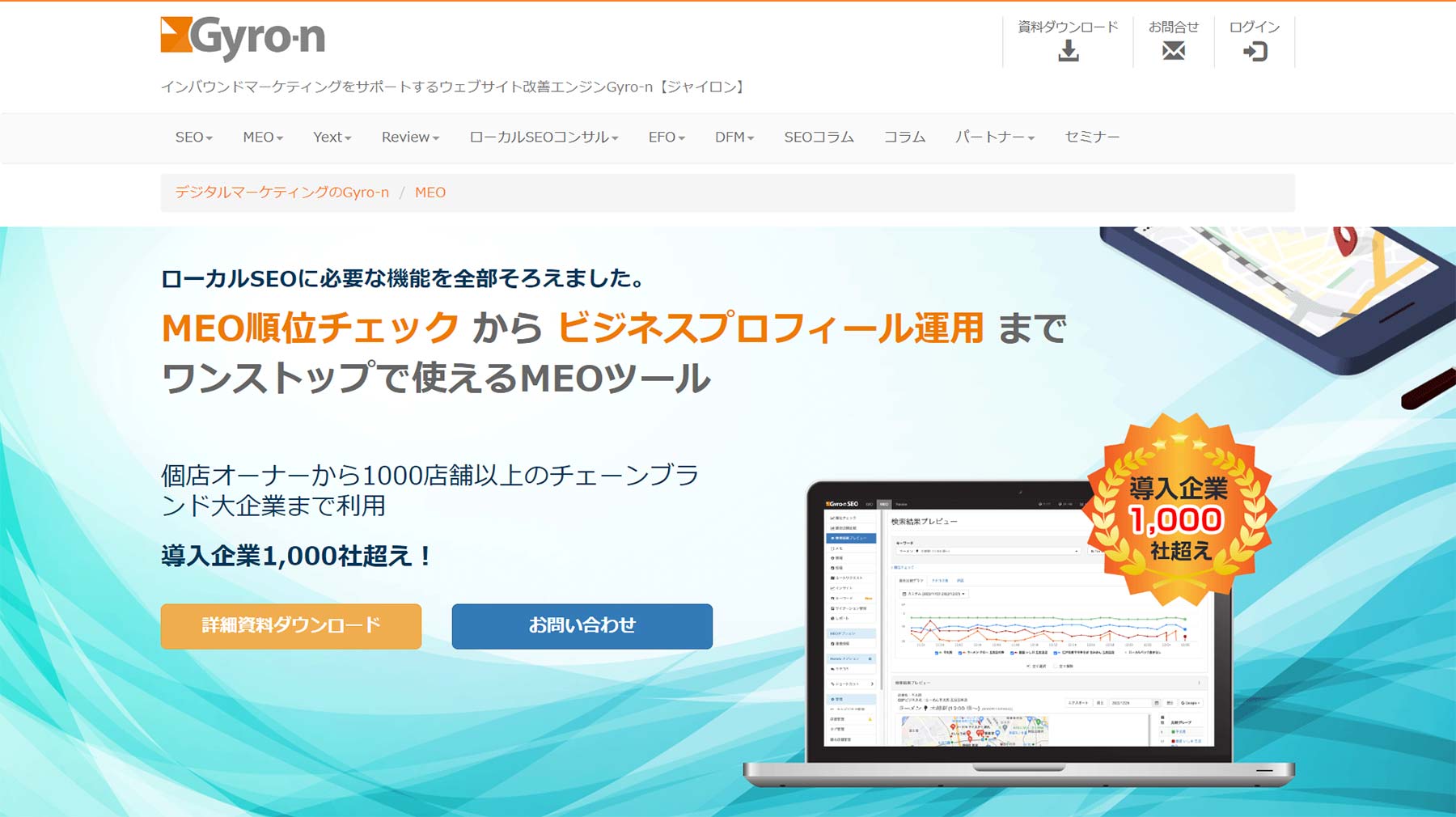
Task: Open the 資料ダウンロード header link
Action: pos(1068,42)
